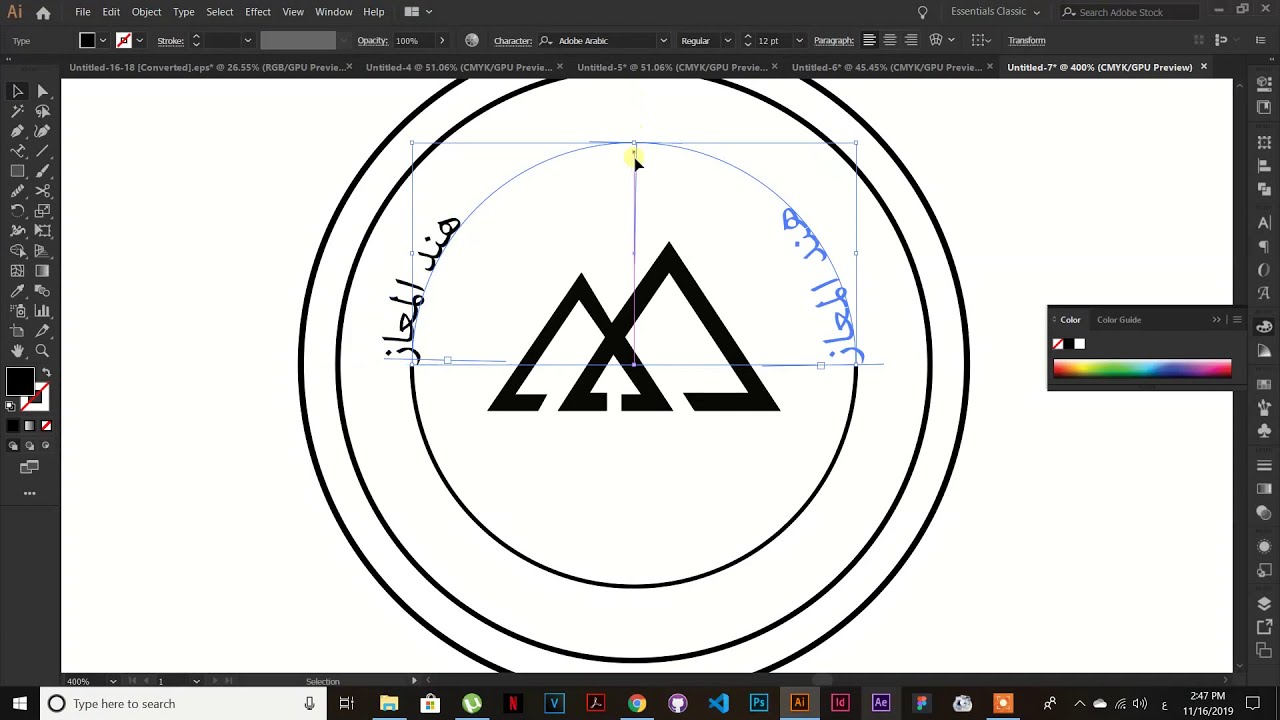Click the fill color box in toolbar

(x=19, y=381)
